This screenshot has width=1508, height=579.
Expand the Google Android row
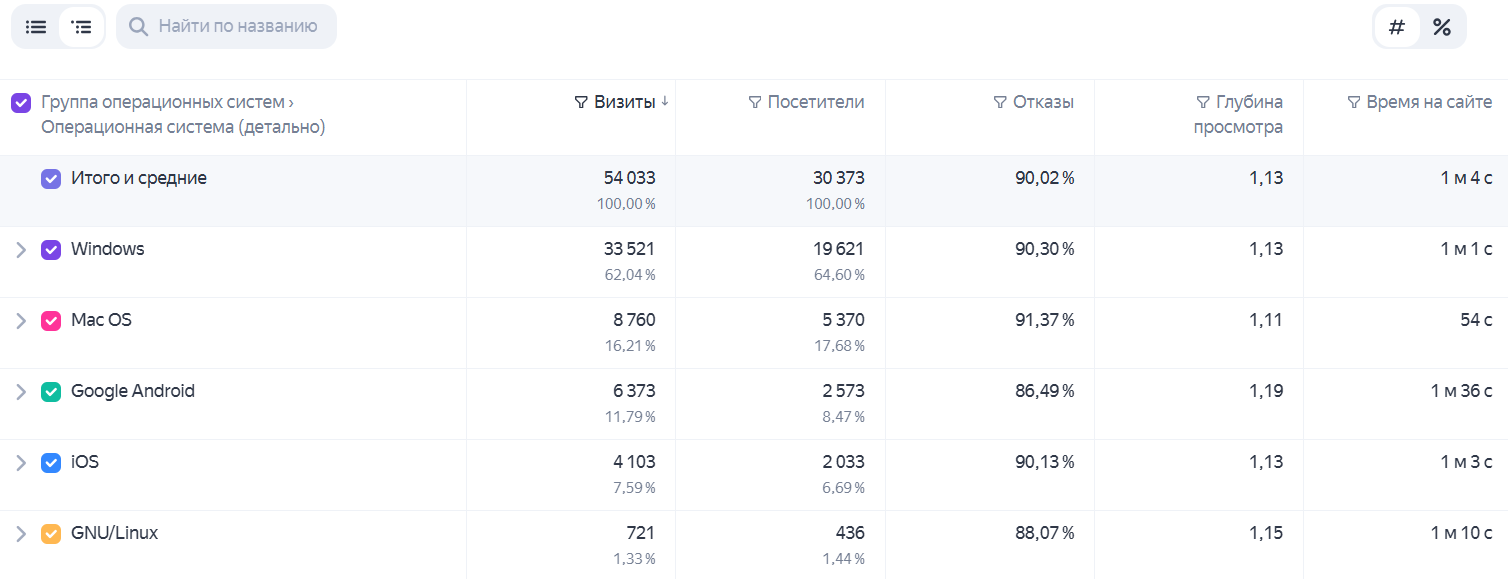pyautogui.click(x=21, y=392)
